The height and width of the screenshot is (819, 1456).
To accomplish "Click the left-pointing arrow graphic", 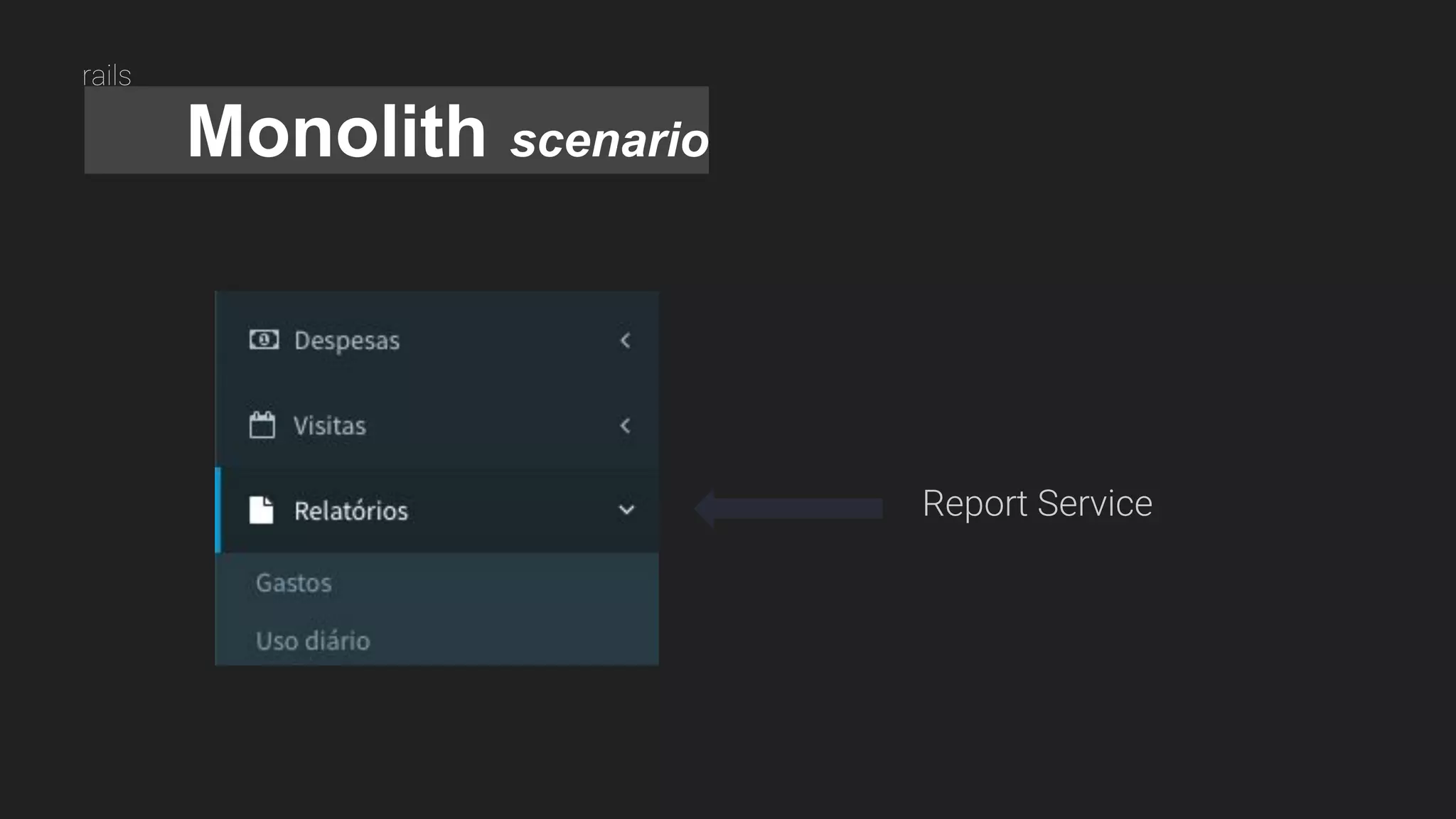I will 789,508.
